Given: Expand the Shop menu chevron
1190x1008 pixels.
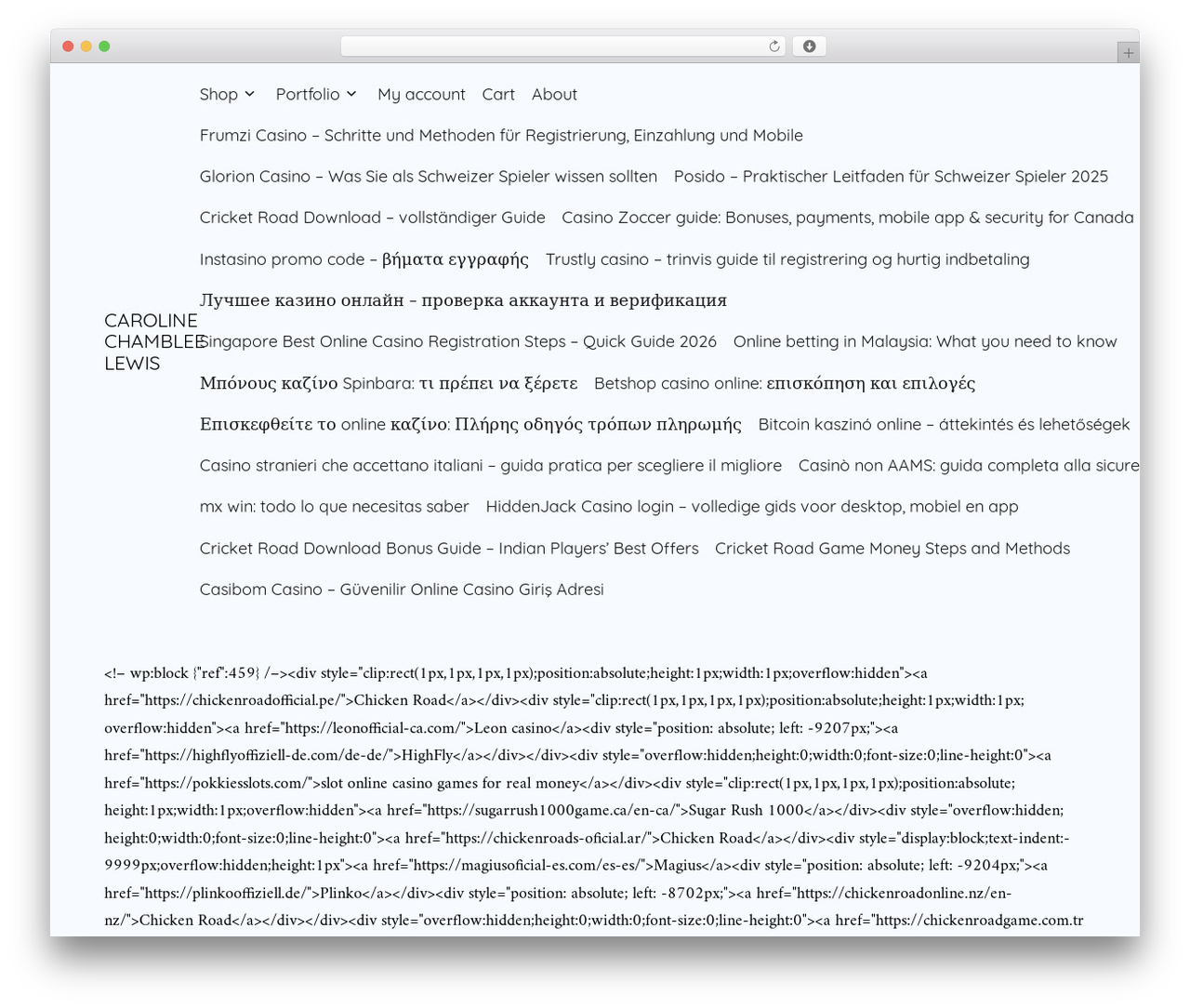Looking at the screenshot, I should point(249,94).
